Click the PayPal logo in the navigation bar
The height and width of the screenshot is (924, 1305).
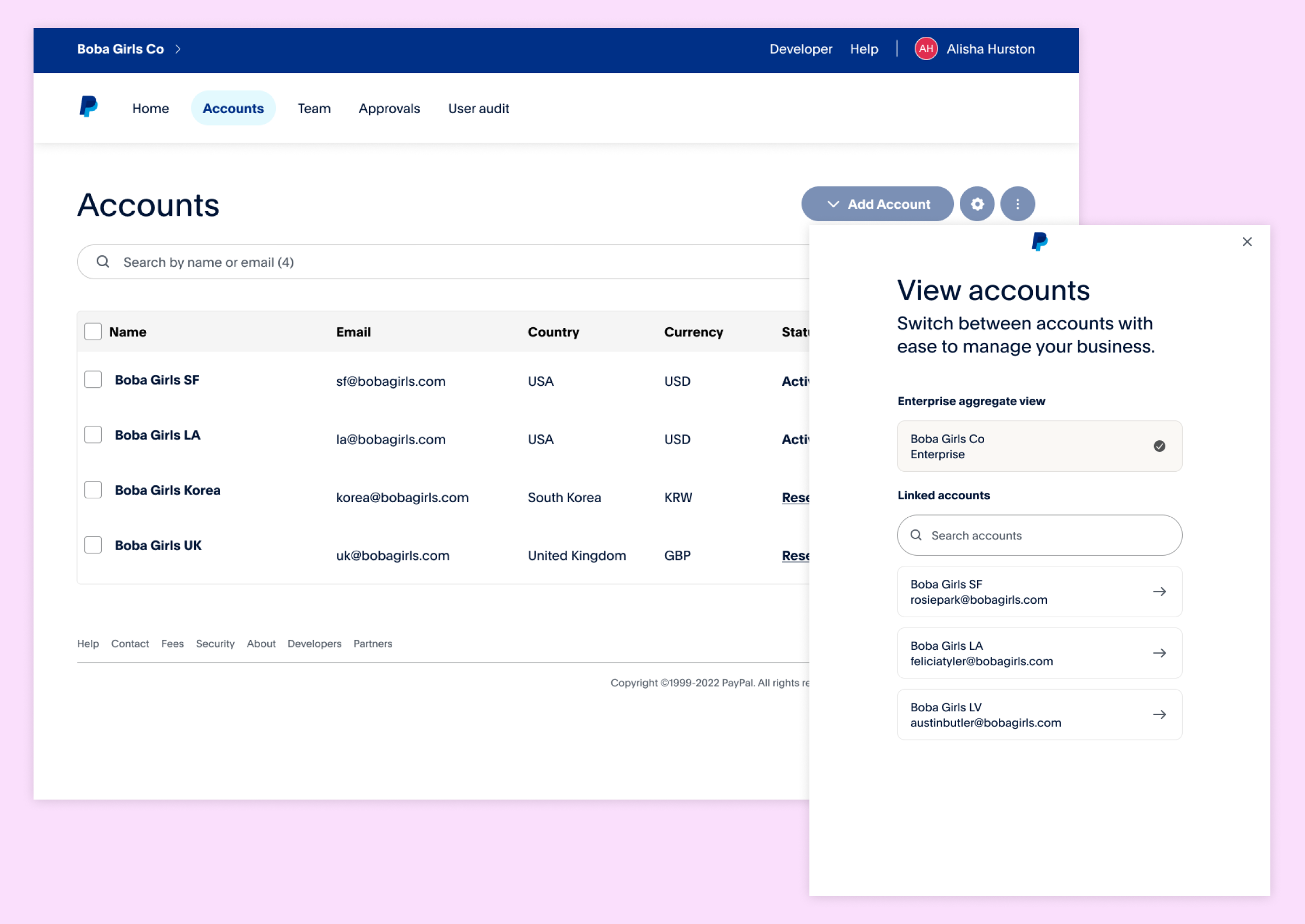[88, 107]
